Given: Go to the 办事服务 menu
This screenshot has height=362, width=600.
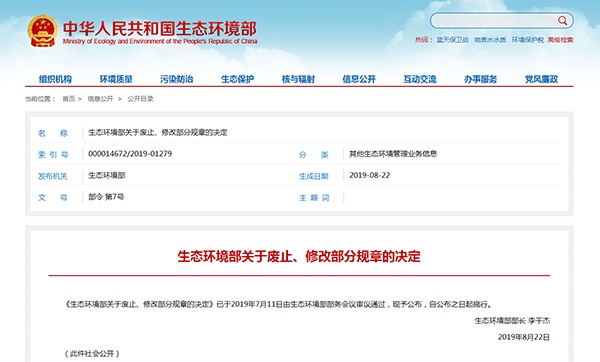Looking at the screenshot, I should (481, 79).
